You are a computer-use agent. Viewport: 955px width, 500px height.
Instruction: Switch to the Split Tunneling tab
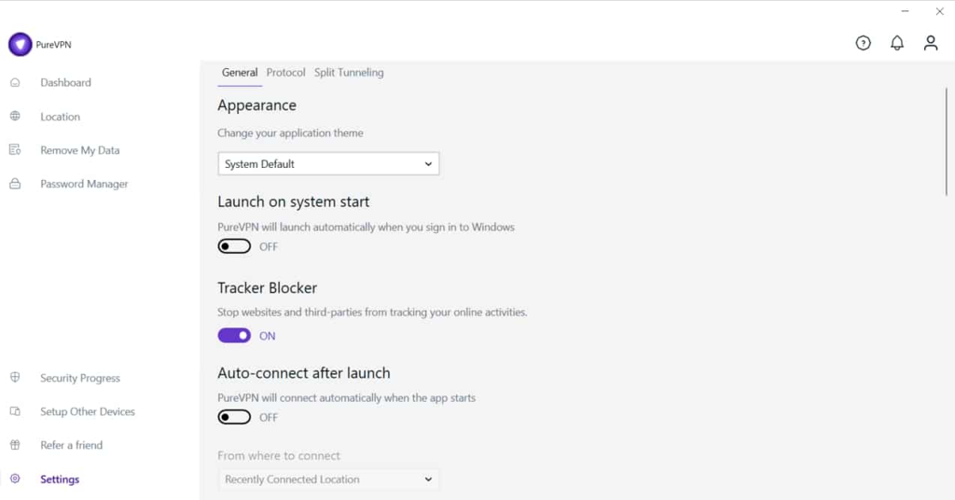[349, 72]
